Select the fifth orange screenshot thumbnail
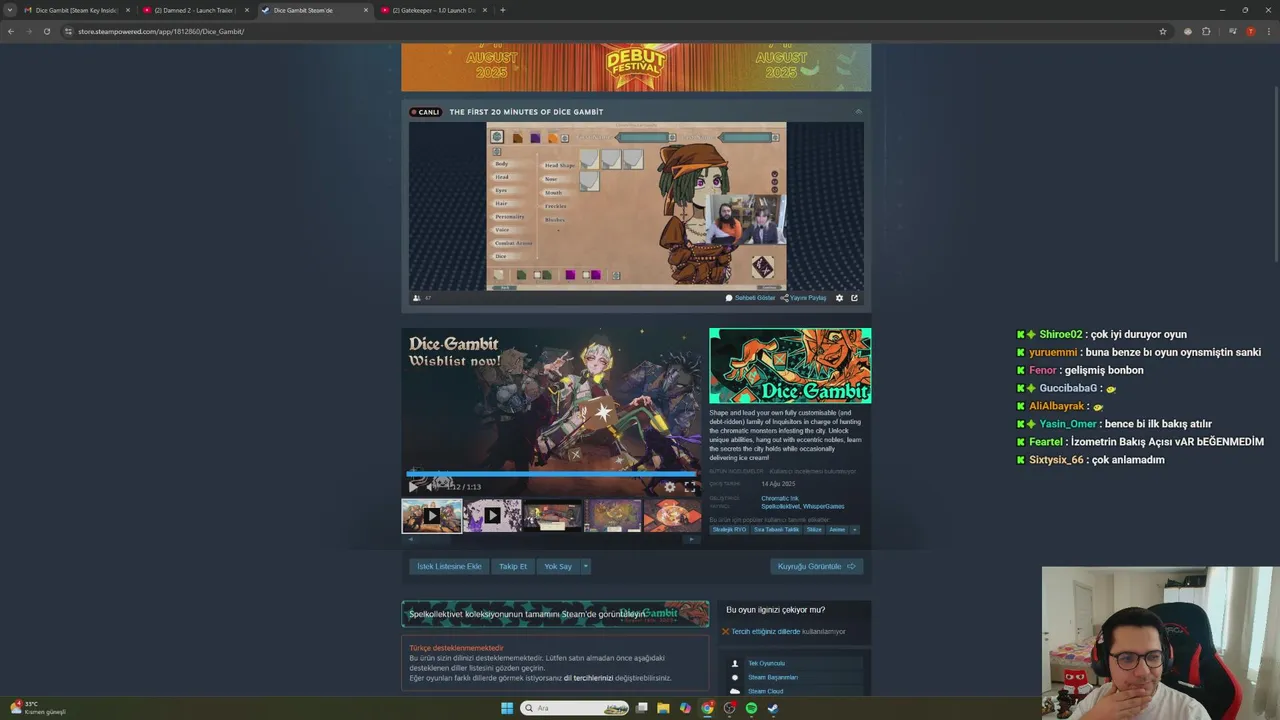 point(672,516)
